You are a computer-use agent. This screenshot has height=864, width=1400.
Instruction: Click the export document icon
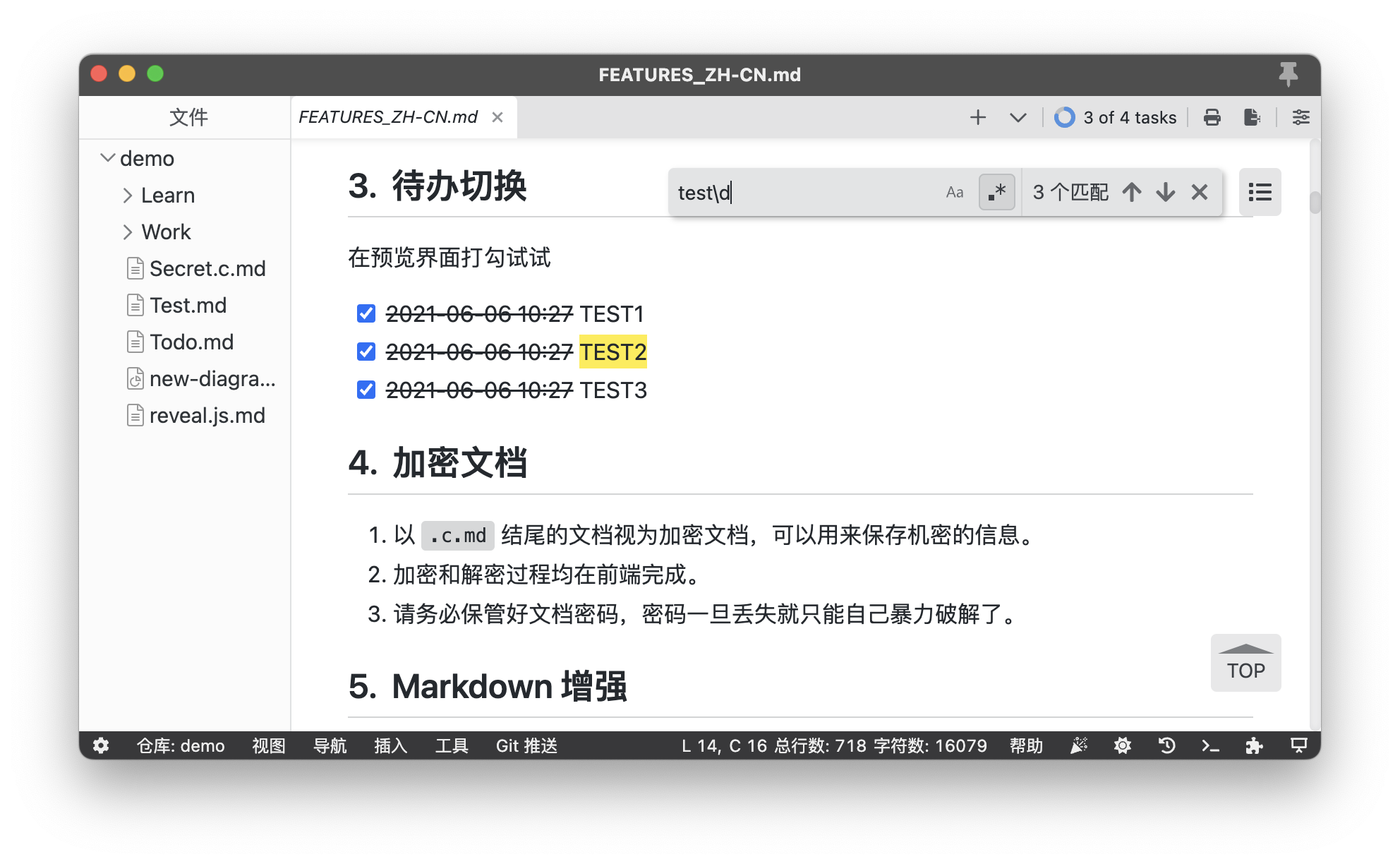(1252, 117)
